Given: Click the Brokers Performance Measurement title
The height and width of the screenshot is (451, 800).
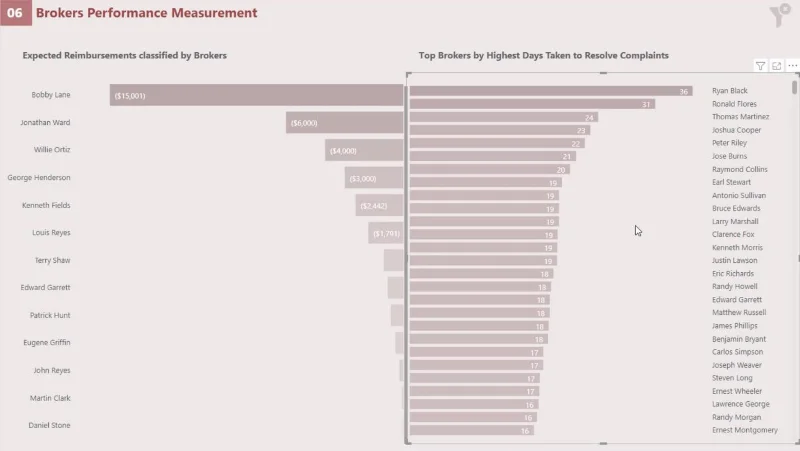Looking at the screenshot, I should tap(146, 13).
